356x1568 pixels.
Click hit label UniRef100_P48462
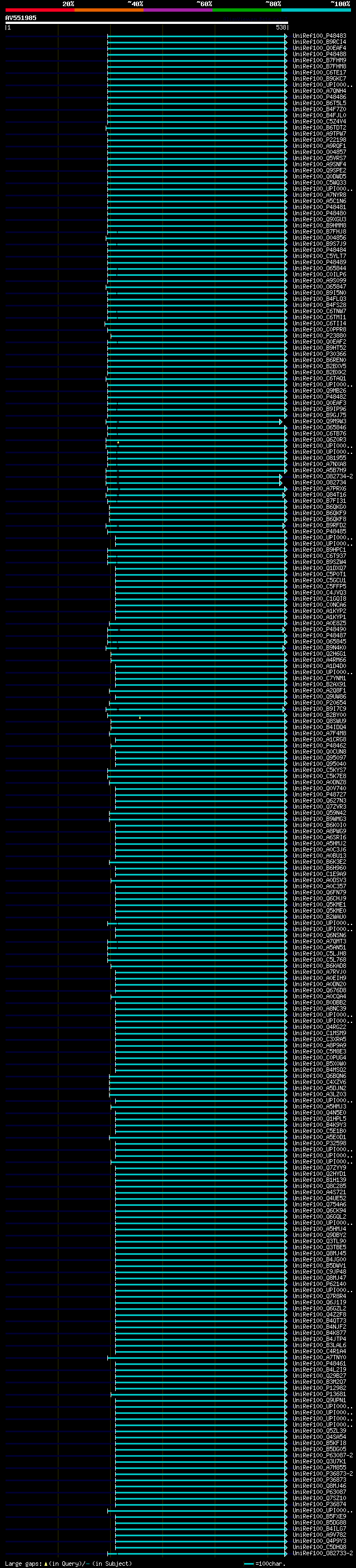point(319,746)
